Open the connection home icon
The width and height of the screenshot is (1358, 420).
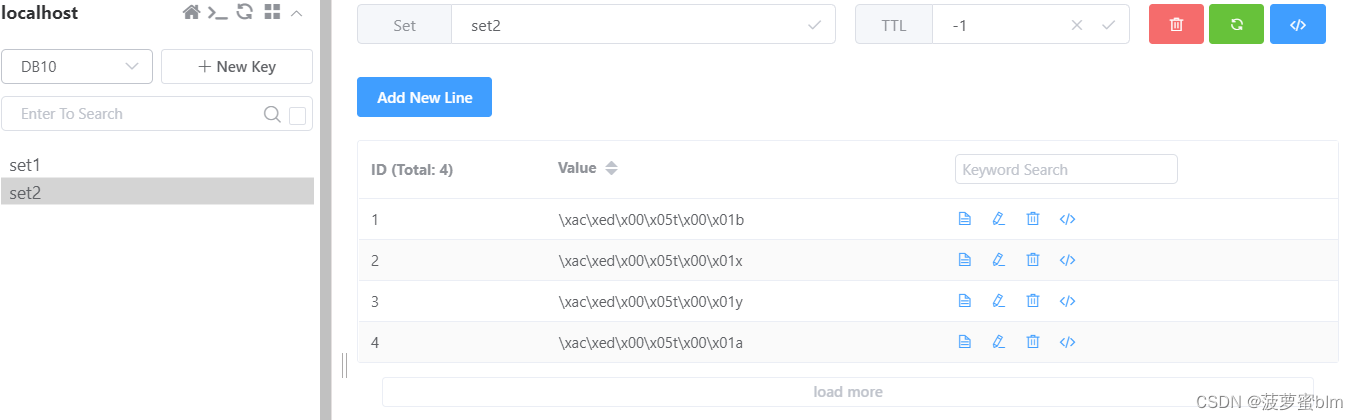[191, 12]
